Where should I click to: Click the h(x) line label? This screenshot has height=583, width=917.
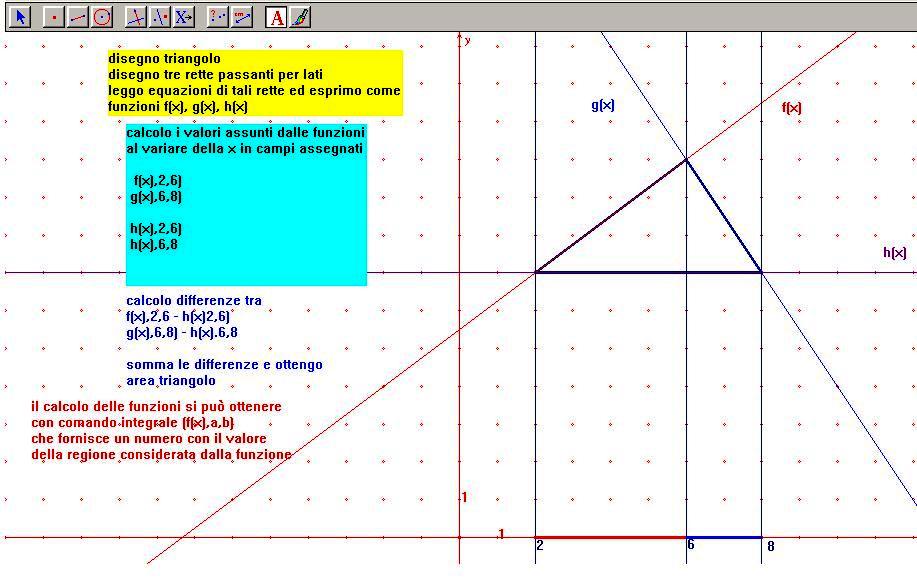pyautogui.click(x=895, y=253)
